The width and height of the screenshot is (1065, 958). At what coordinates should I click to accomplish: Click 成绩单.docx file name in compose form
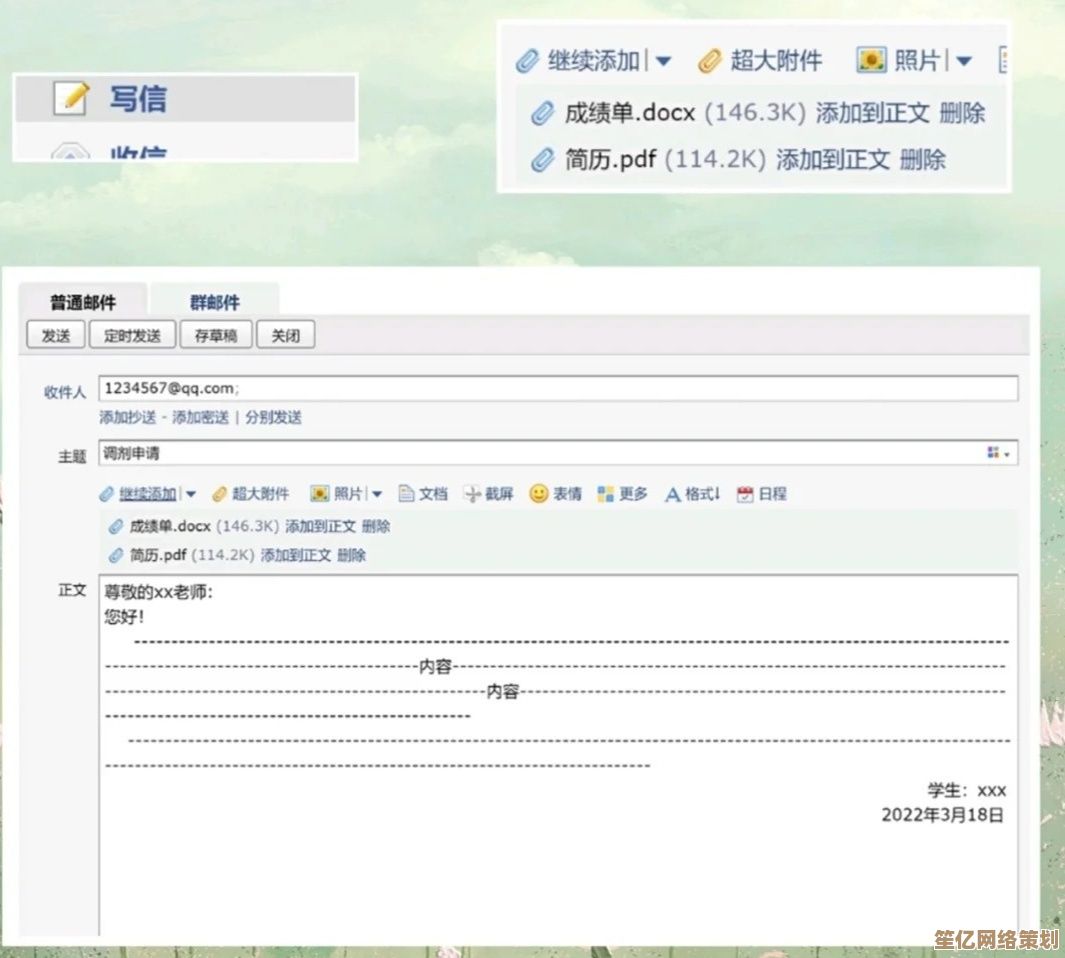170,527
